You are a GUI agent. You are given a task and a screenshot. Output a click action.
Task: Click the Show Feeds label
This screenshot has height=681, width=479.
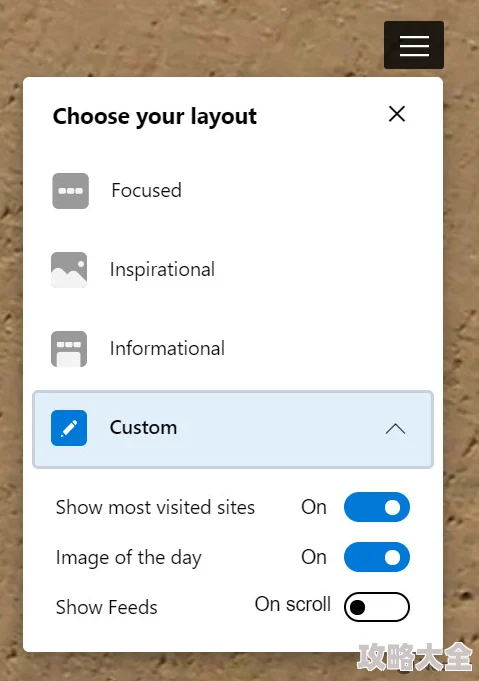(x=106, y=607)
